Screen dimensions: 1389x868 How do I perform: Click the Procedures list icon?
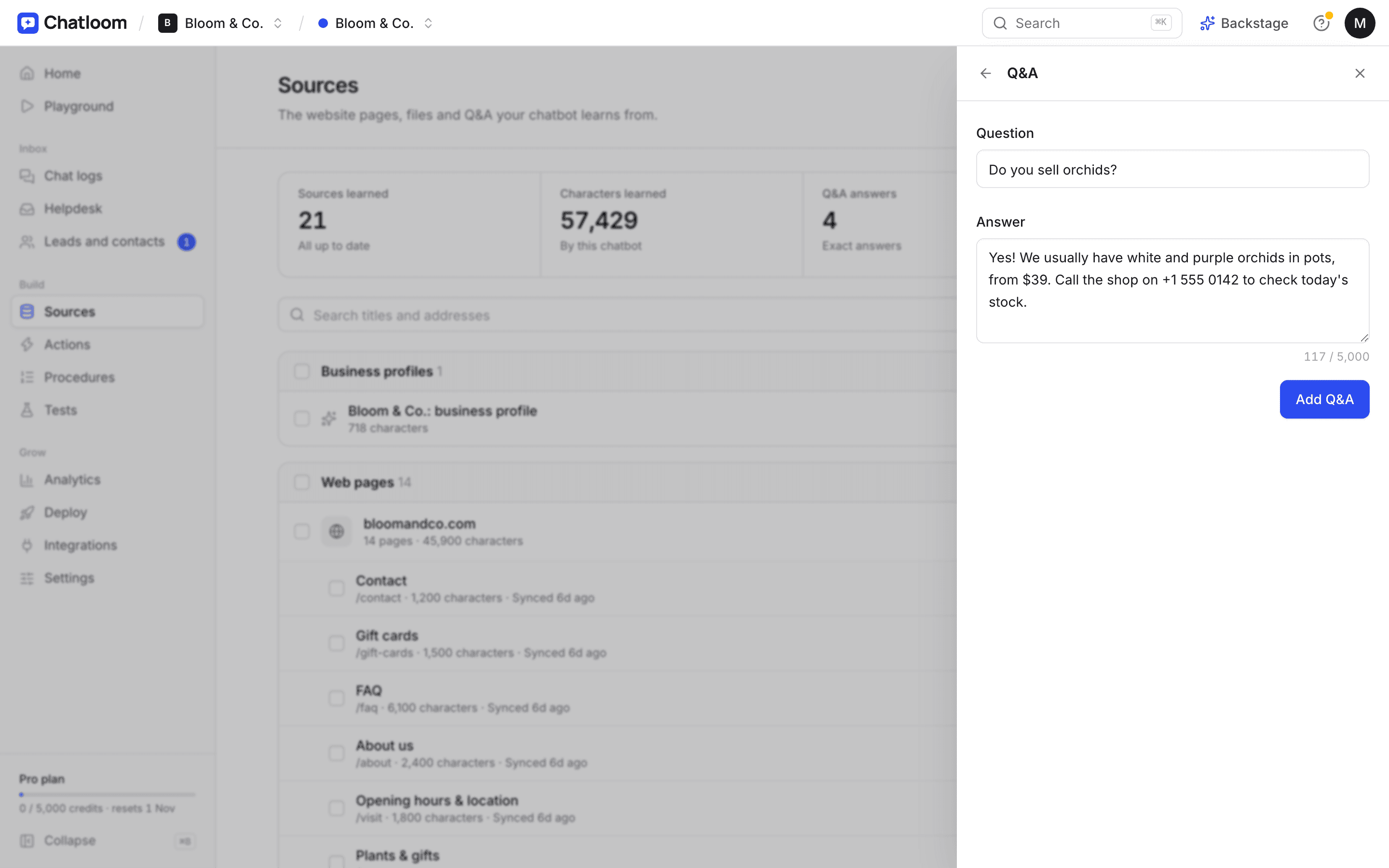click(27, 377)
